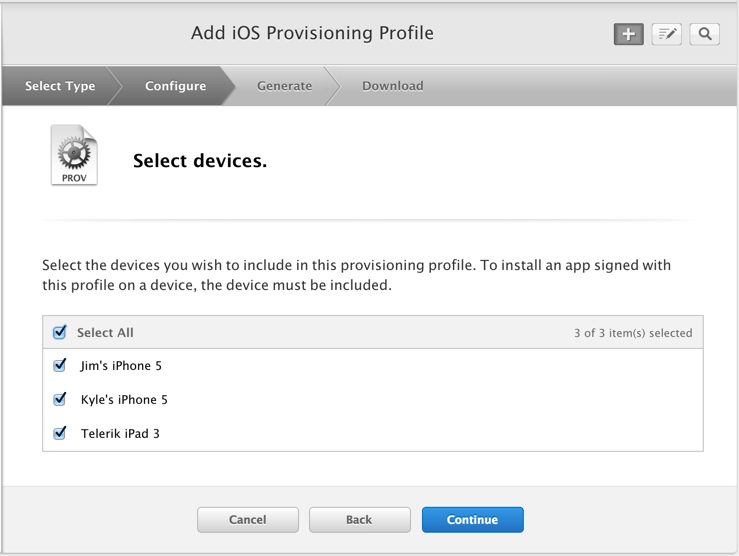Image resolution: width=739 pixels, height=556 pixels.
Task: Click the blue Continue button
Action: click(473, 520)
